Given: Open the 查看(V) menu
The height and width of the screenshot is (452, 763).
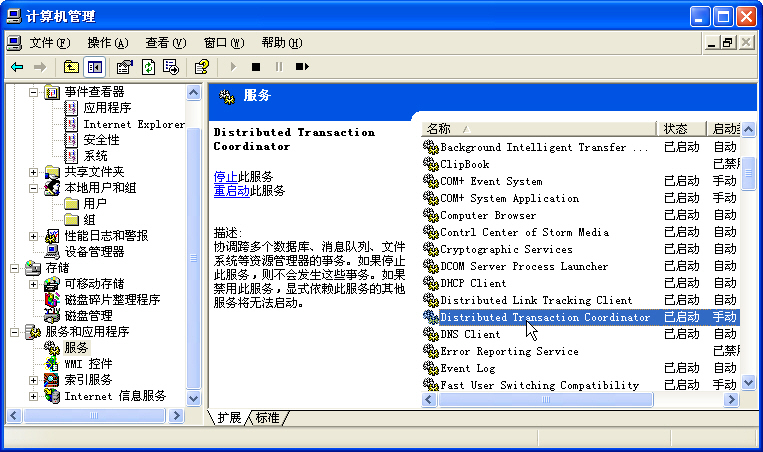Looking at the screenshot, I should click(165, 43).
